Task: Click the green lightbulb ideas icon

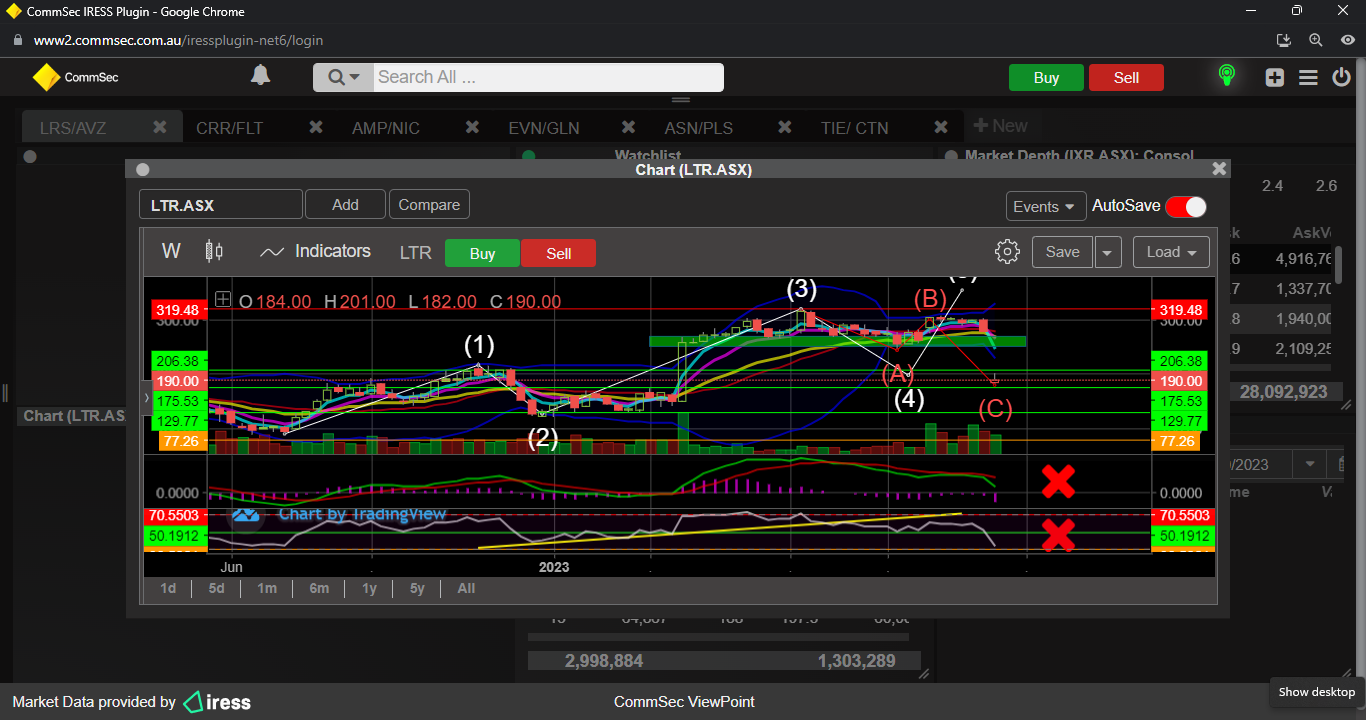Action: pos(1227,76)
